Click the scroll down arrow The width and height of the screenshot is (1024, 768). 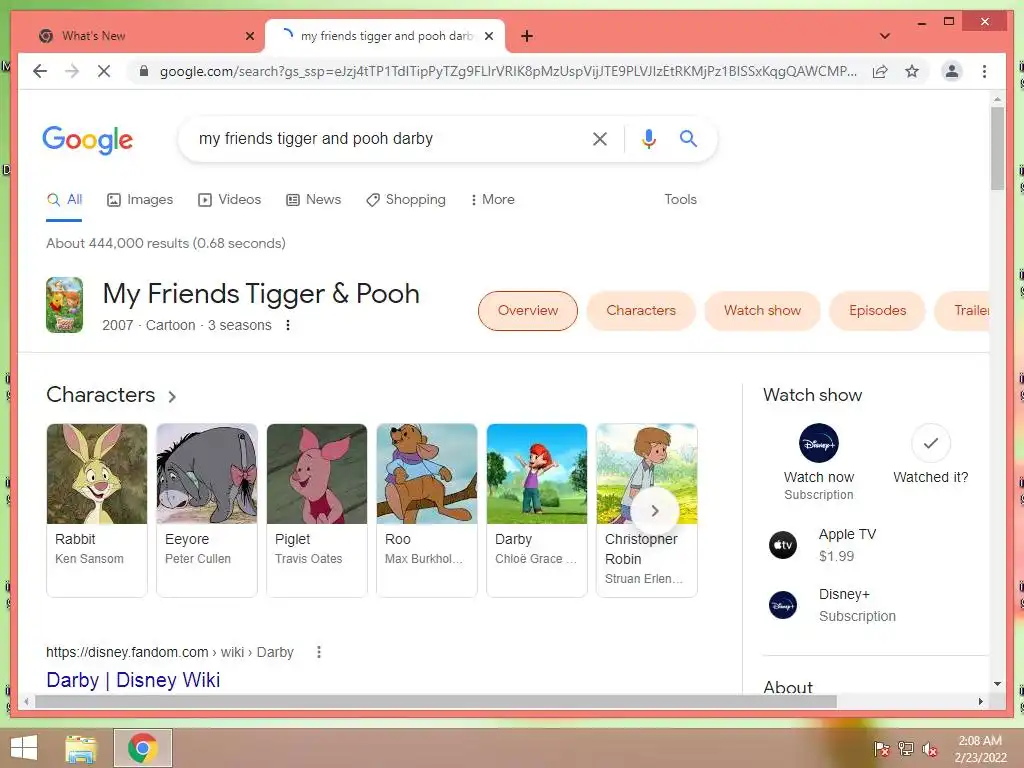click(x=997, y=684)
